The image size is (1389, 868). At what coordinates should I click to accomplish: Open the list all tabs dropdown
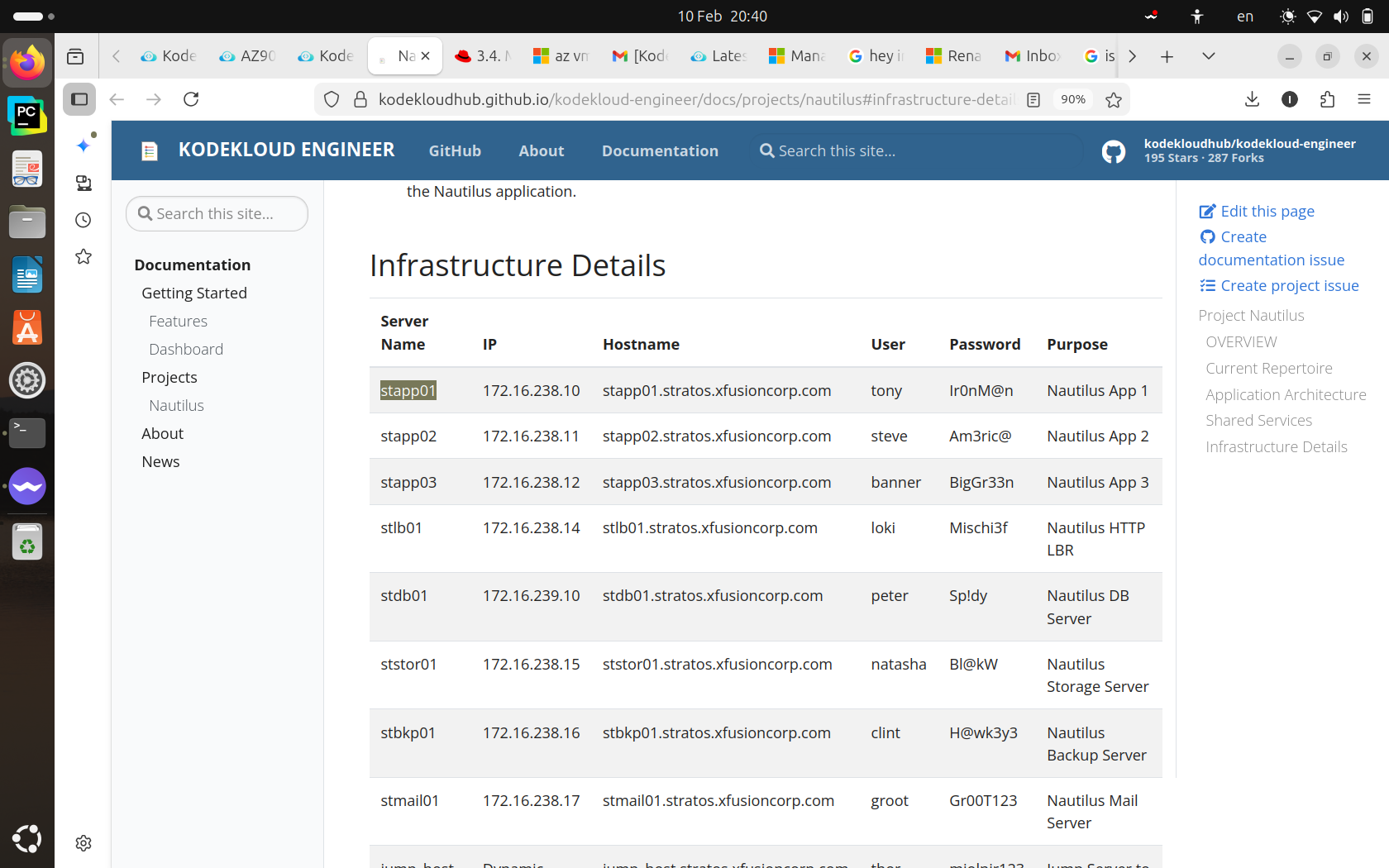(1208, 56)
